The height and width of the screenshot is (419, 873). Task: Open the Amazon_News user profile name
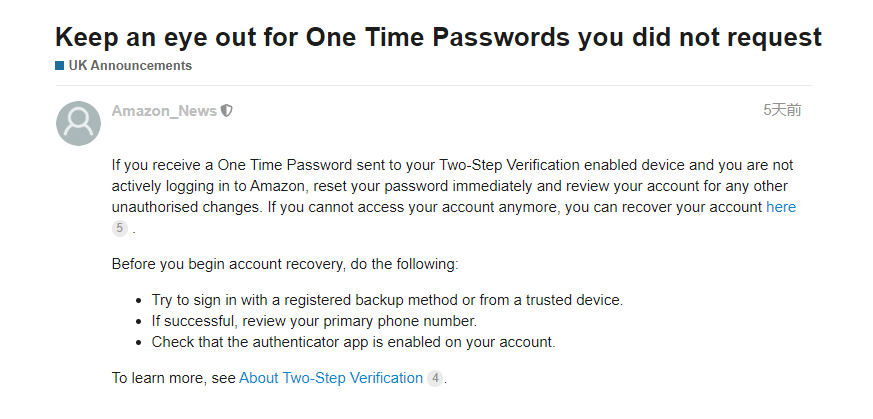(164, 111)
